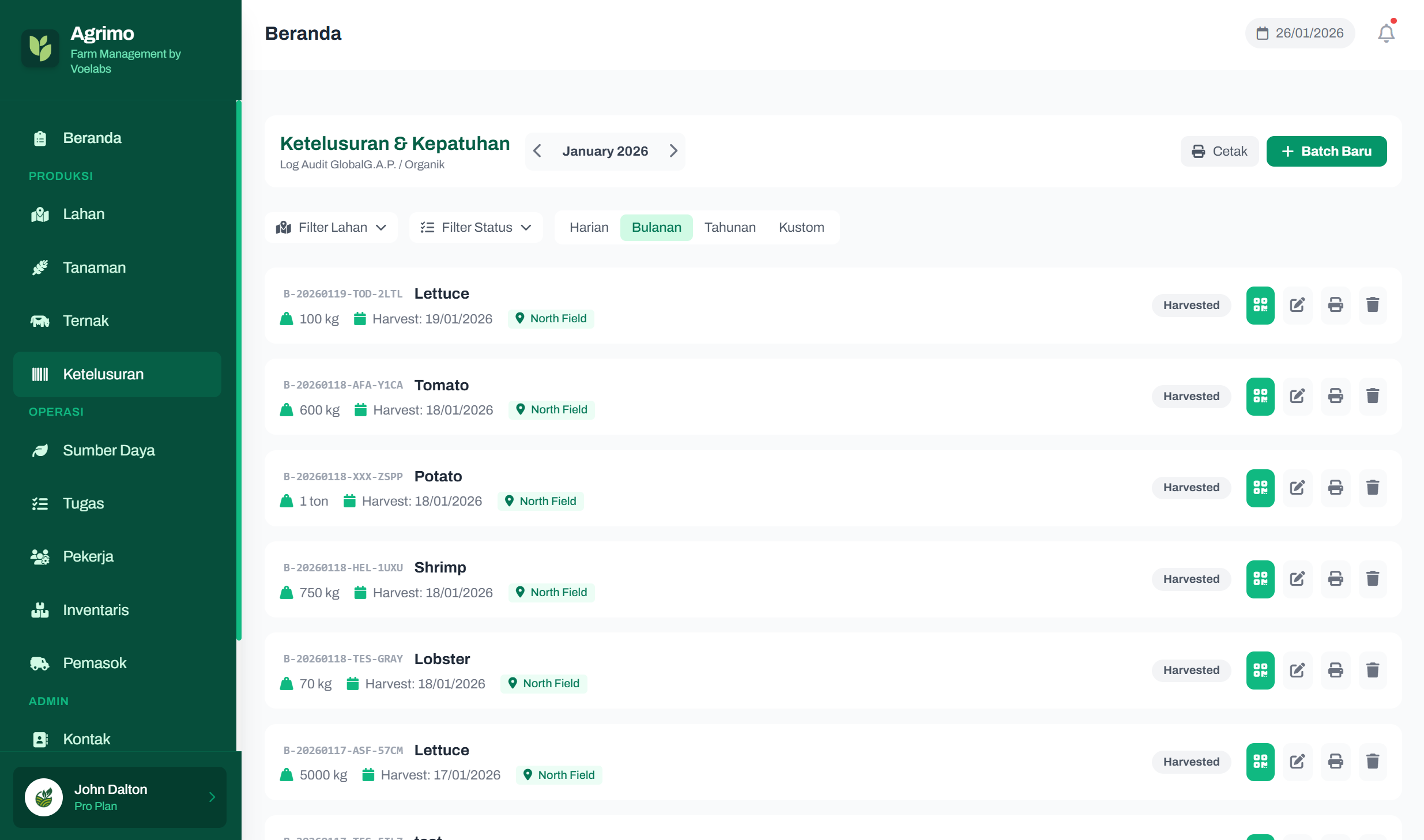This screenshot has height=840, width=1424.
Task: Click the Cetak print button
Action: pyautogui.click(x=1219, y=151)
